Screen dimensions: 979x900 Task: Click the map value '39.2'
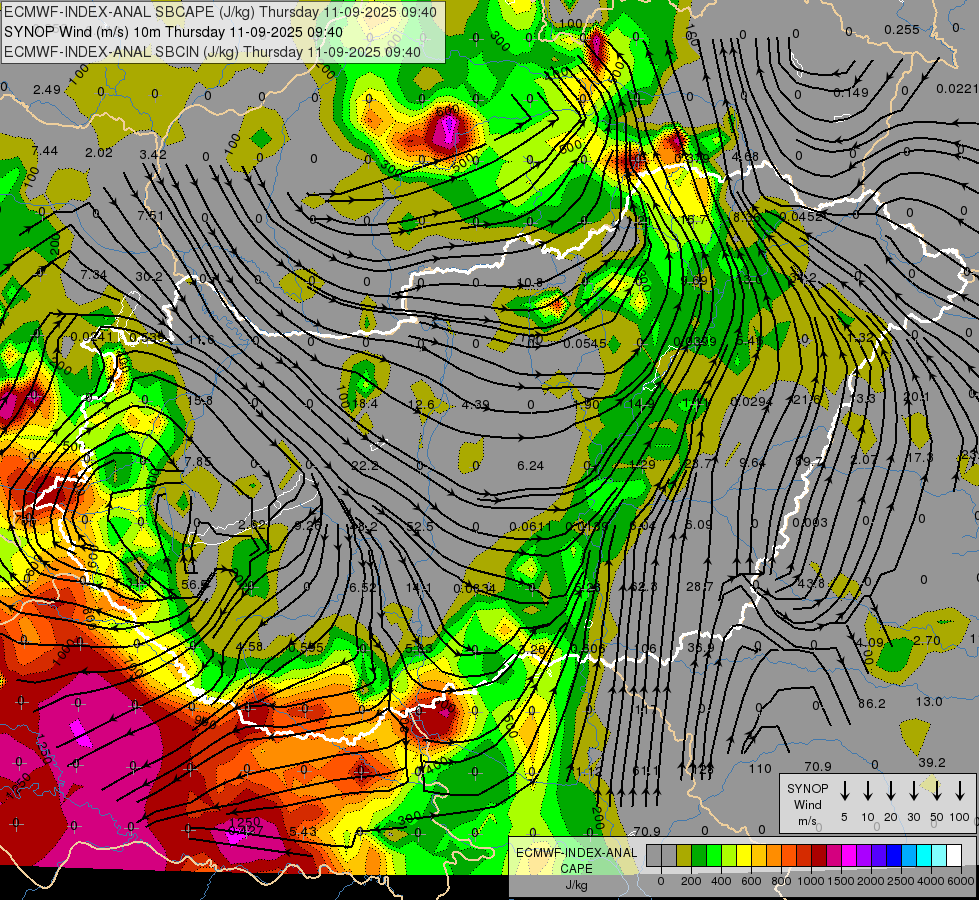(932, 763)
